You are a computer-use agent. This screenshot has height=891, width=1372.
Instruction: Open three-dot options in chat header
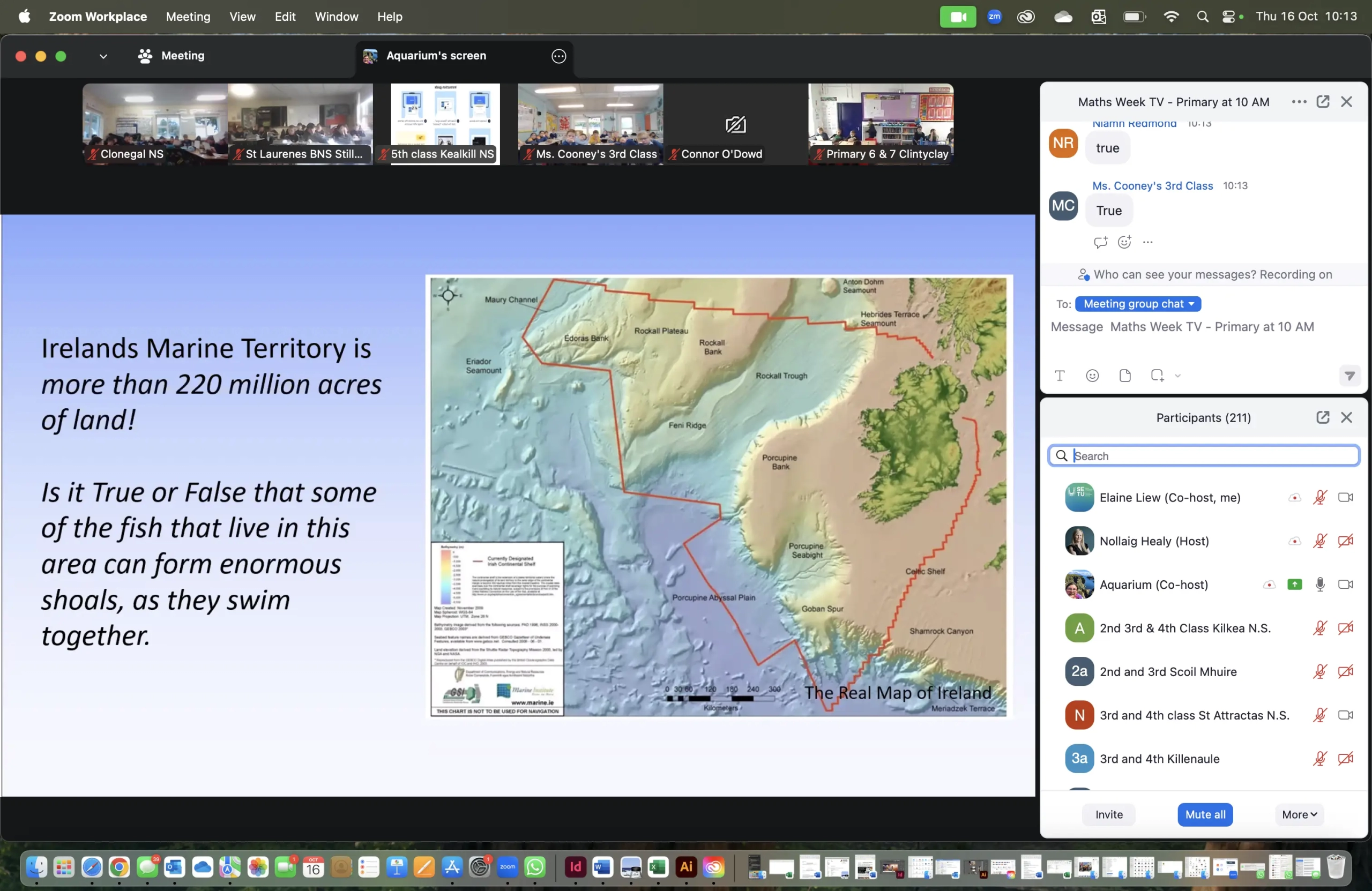click(1299, 101)
